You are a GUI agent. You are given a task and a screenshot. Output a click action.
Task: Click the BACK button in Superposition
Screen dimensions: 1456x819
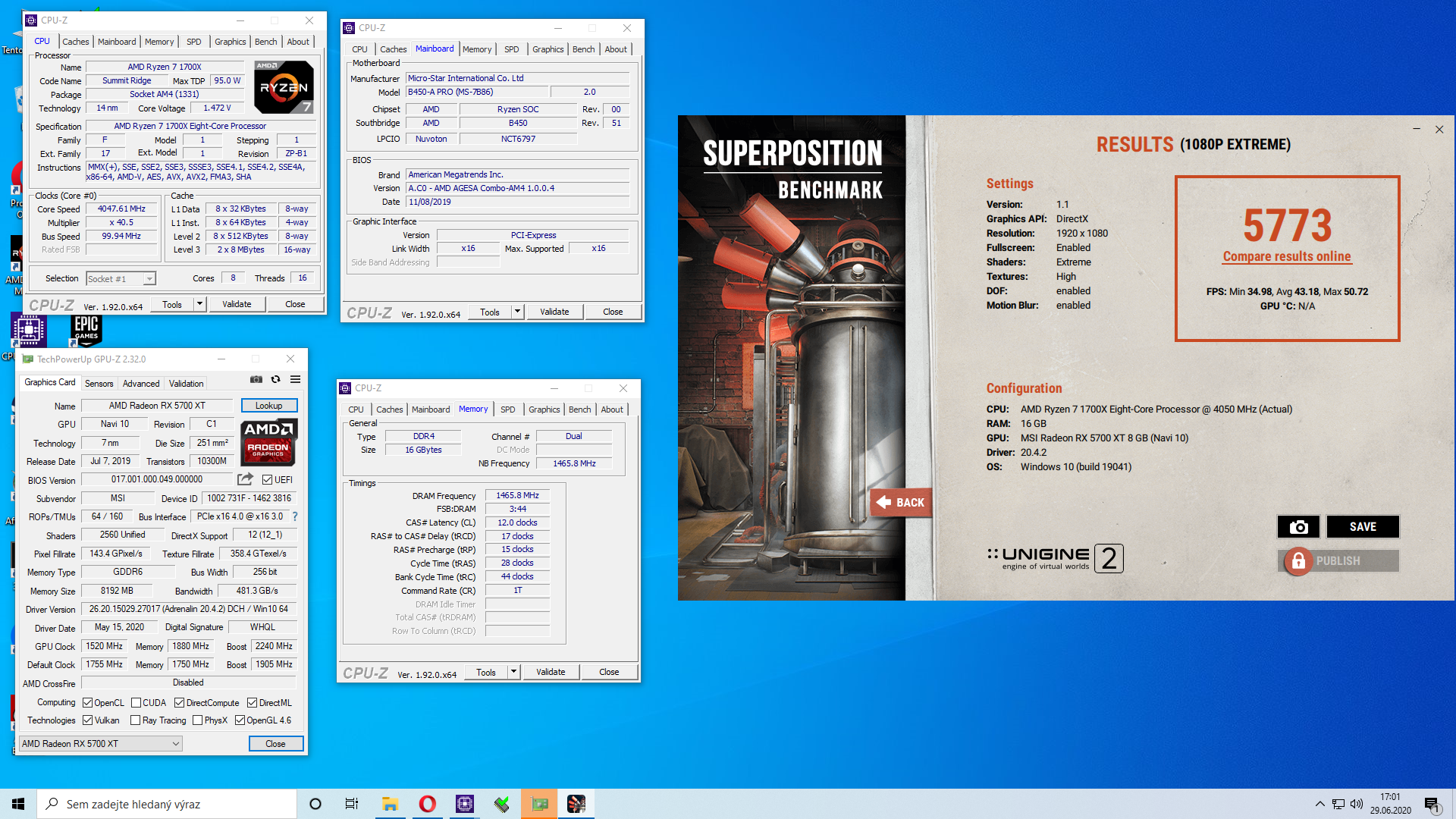(x=901, y=502)
